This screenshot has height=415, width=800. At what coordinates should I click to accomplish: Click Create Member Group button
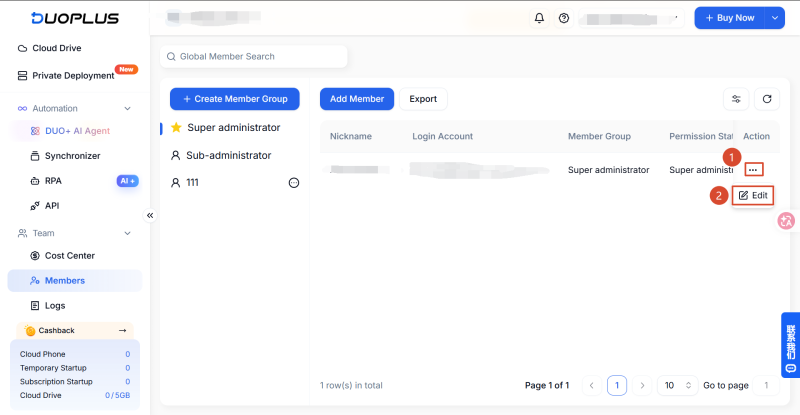(x=235, y=99)
